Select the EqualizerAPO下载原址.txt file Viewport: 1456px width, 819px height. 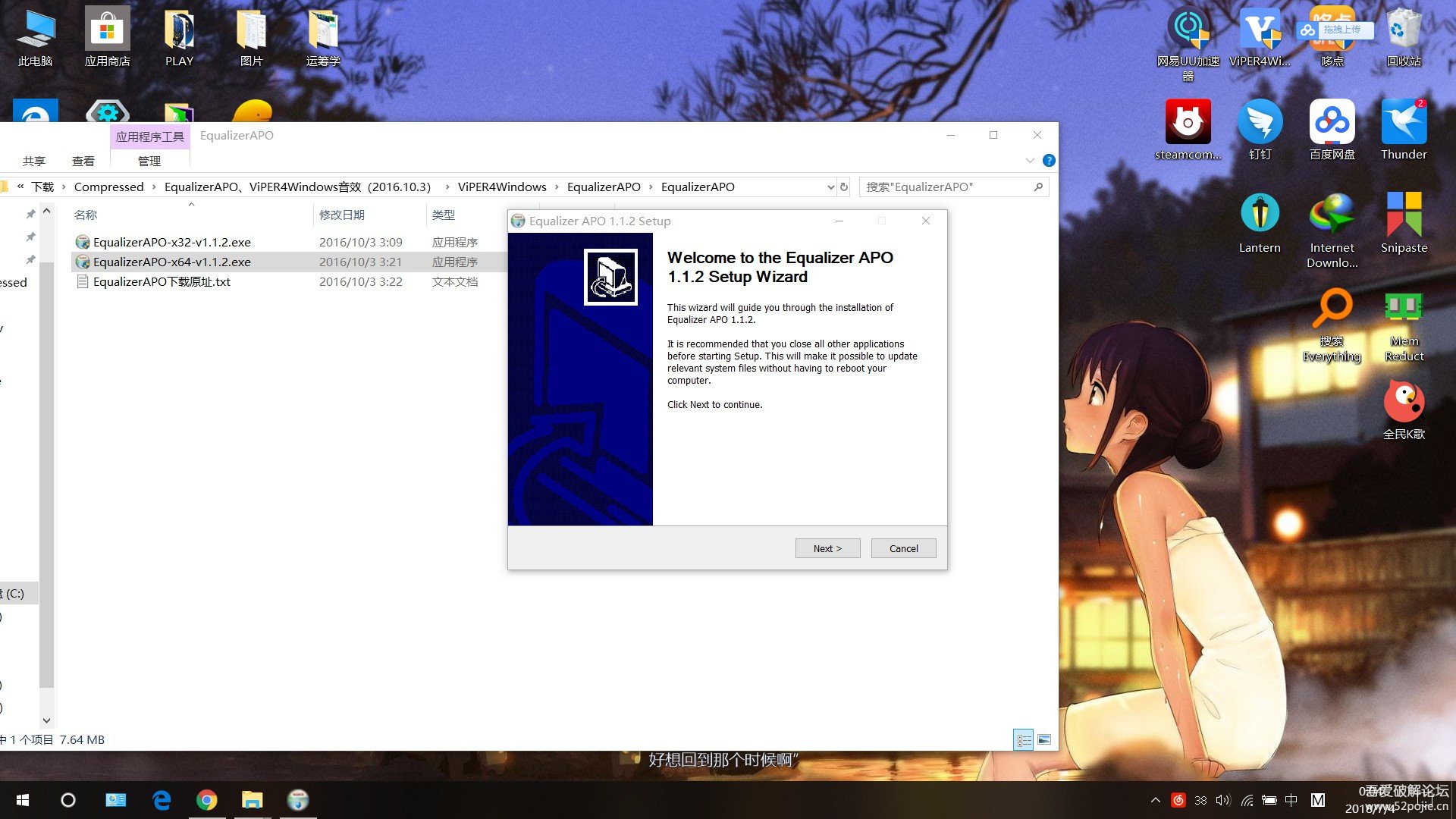pyautogui.click(x=162, y=281)
